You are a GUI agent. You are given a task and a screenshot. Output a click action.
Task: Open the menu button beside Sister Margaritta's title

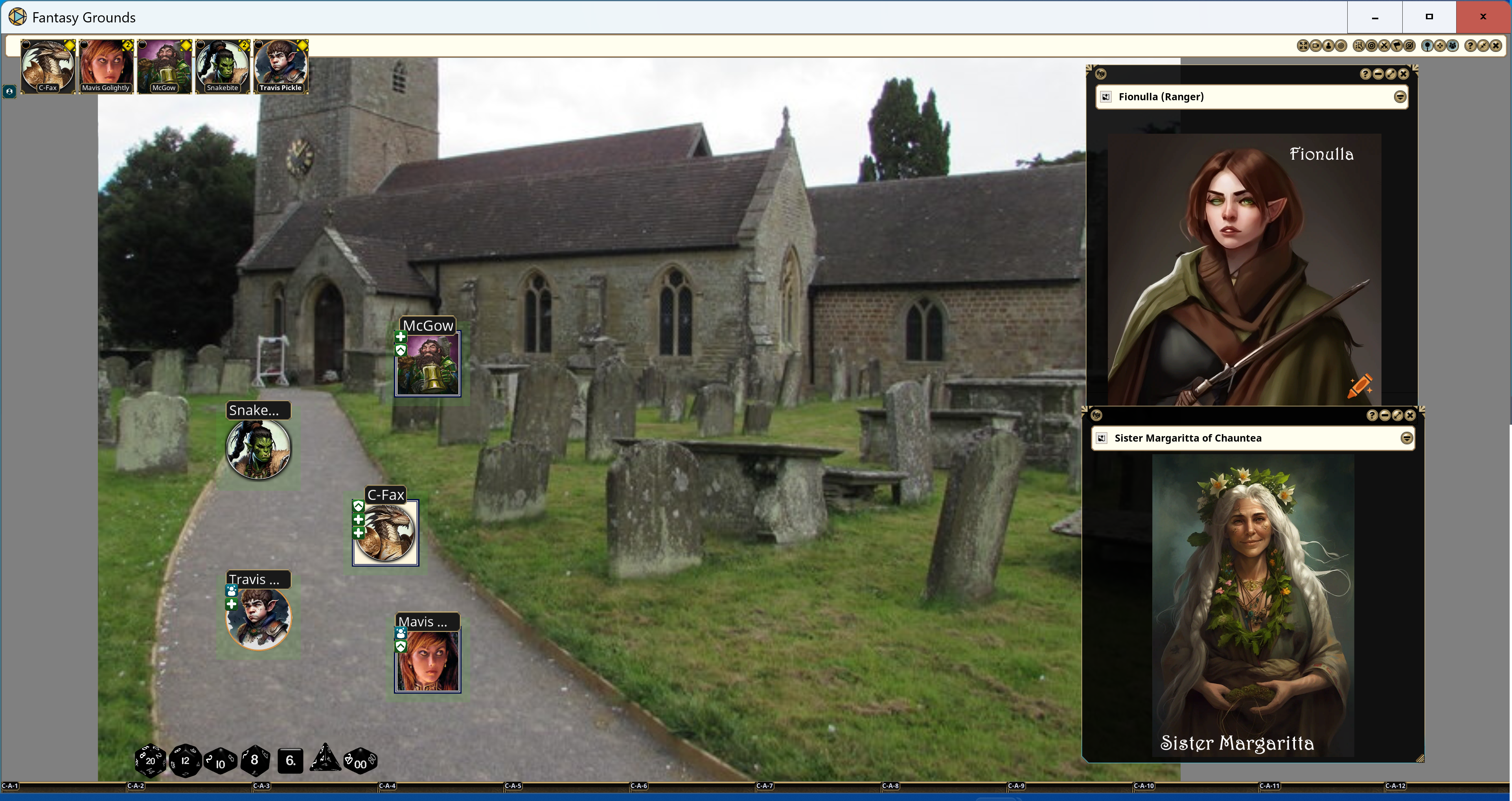1406,438
